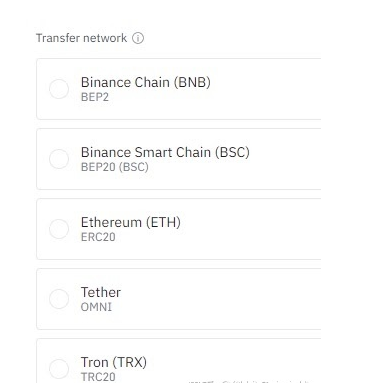Select the Binance Chain (BNB) radio button
This screenshot has height=383, width=377.
tap(59, 89)
